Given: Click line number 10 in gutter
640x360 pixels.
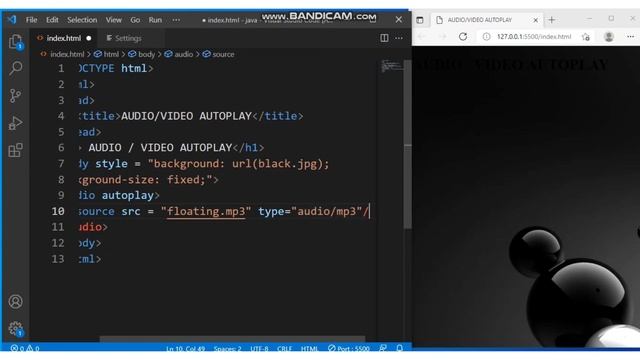Looking at the screenshot, I should (58, 211).
